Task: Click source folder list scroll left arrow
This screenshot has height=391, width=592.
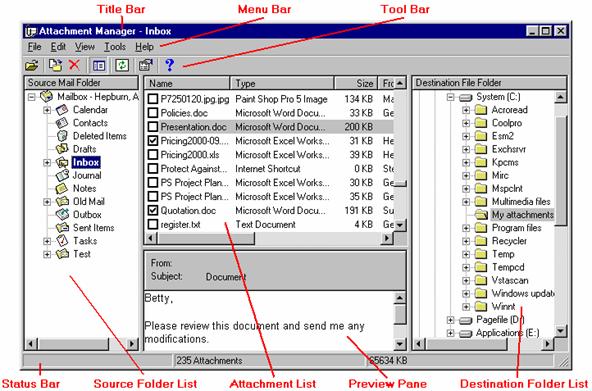Action: point(31,344)
